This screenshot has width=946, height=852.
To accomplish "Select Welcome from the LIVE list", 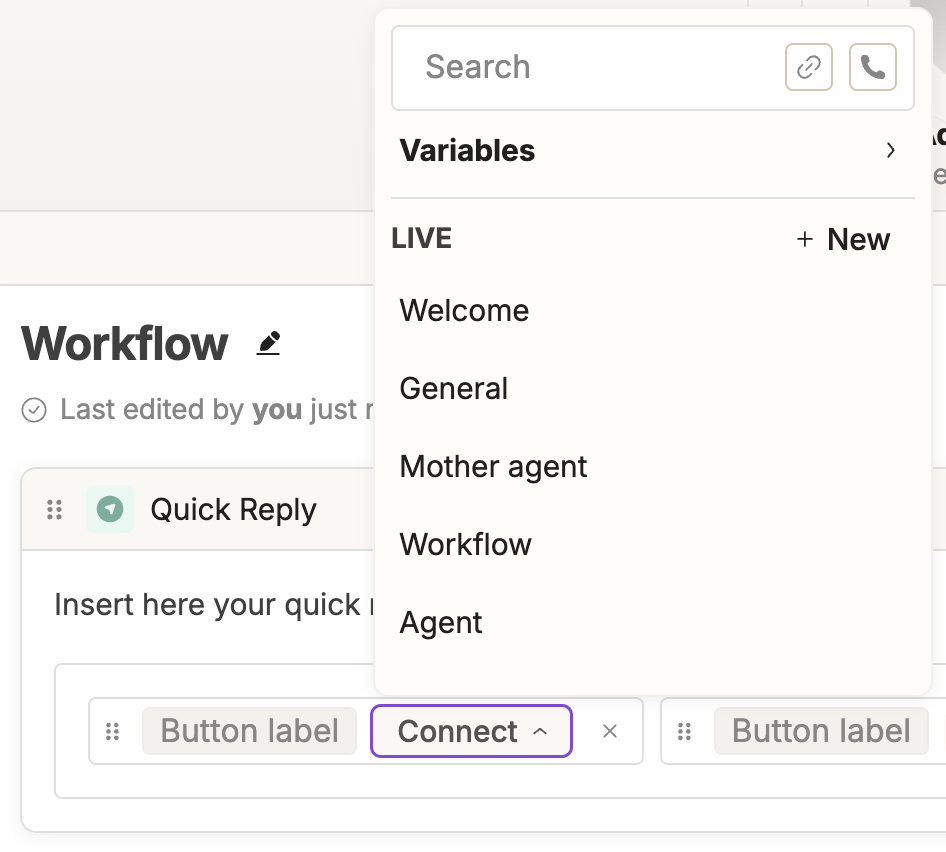I will click(x=464, y=311).
